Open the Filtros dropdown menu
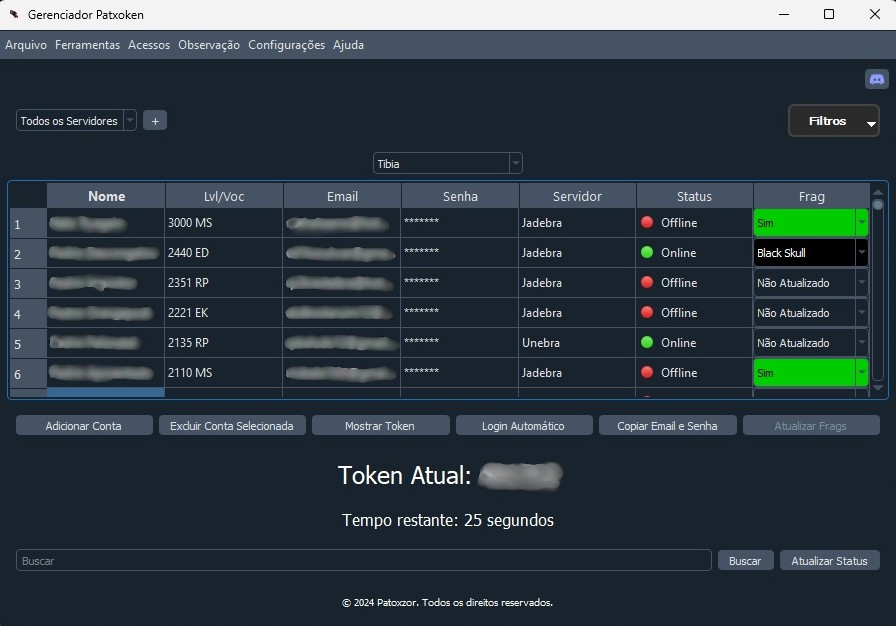The width and height of the screenshot is (896, 626). pyautogui.click(x=833, y=121)
